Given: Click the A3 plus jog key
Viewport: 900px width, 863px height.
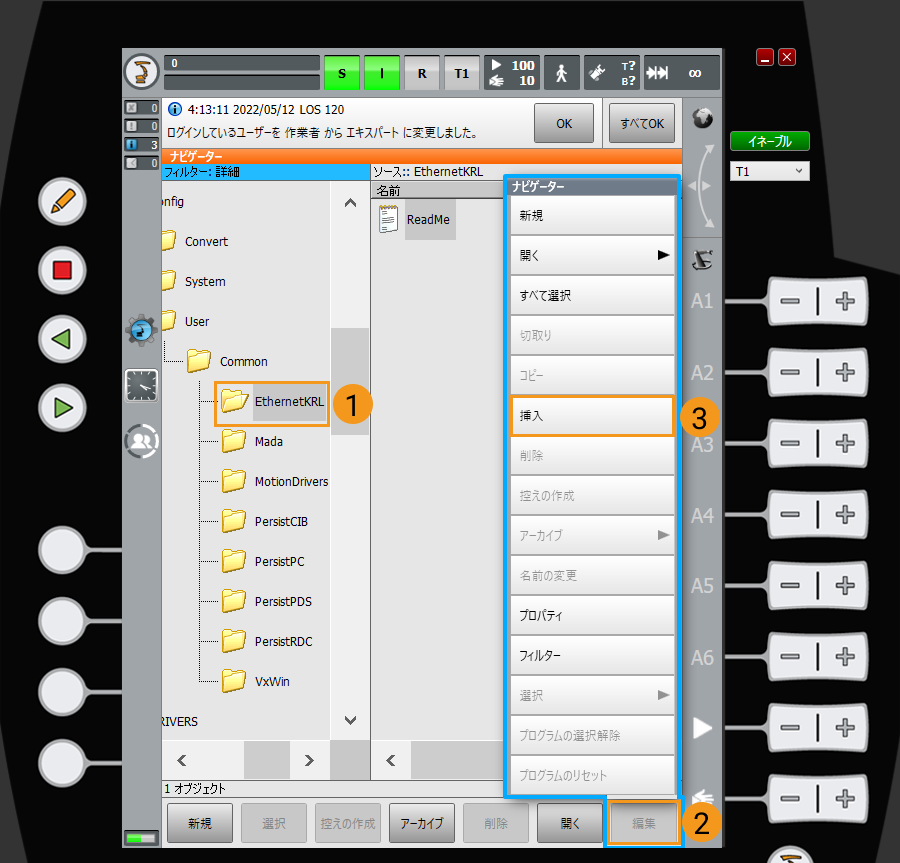Looking at the screenshot, I should tap(845, 443).
